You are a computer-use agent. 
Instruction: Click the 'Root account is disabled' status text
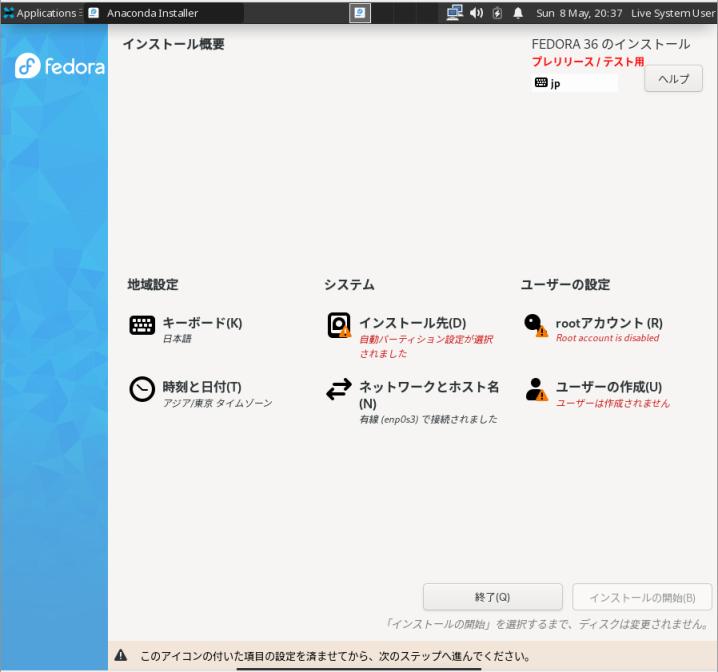607,338
